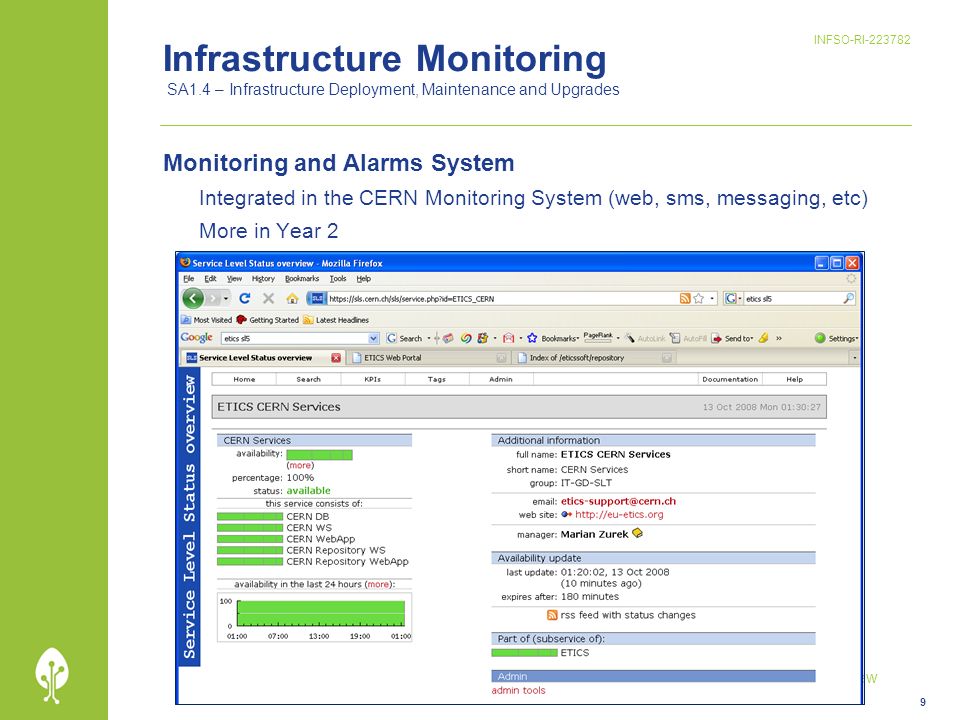Open the Send to dropdown
The height and width of the screenshot is (720, 960).
(732, 338)
